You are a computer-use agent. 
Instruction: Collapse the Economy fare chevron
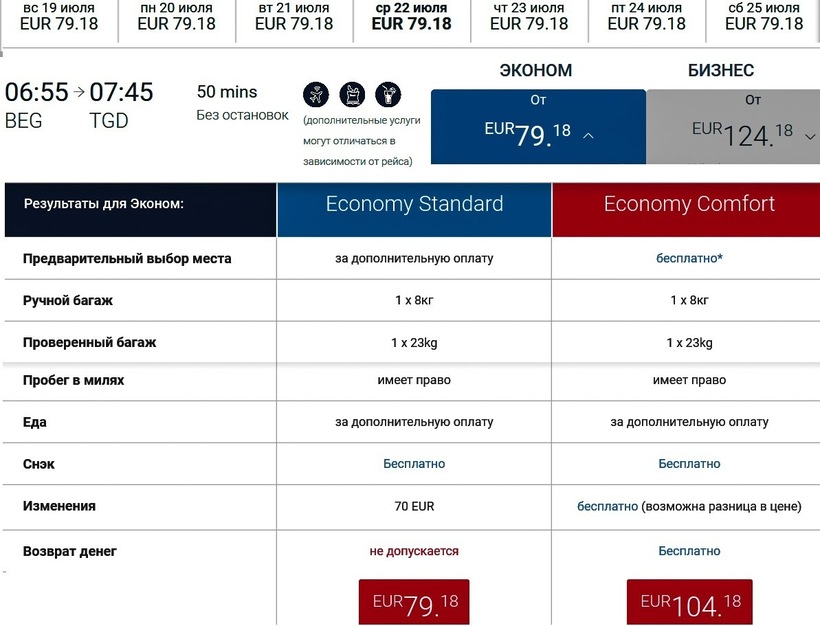coord(588,136)
